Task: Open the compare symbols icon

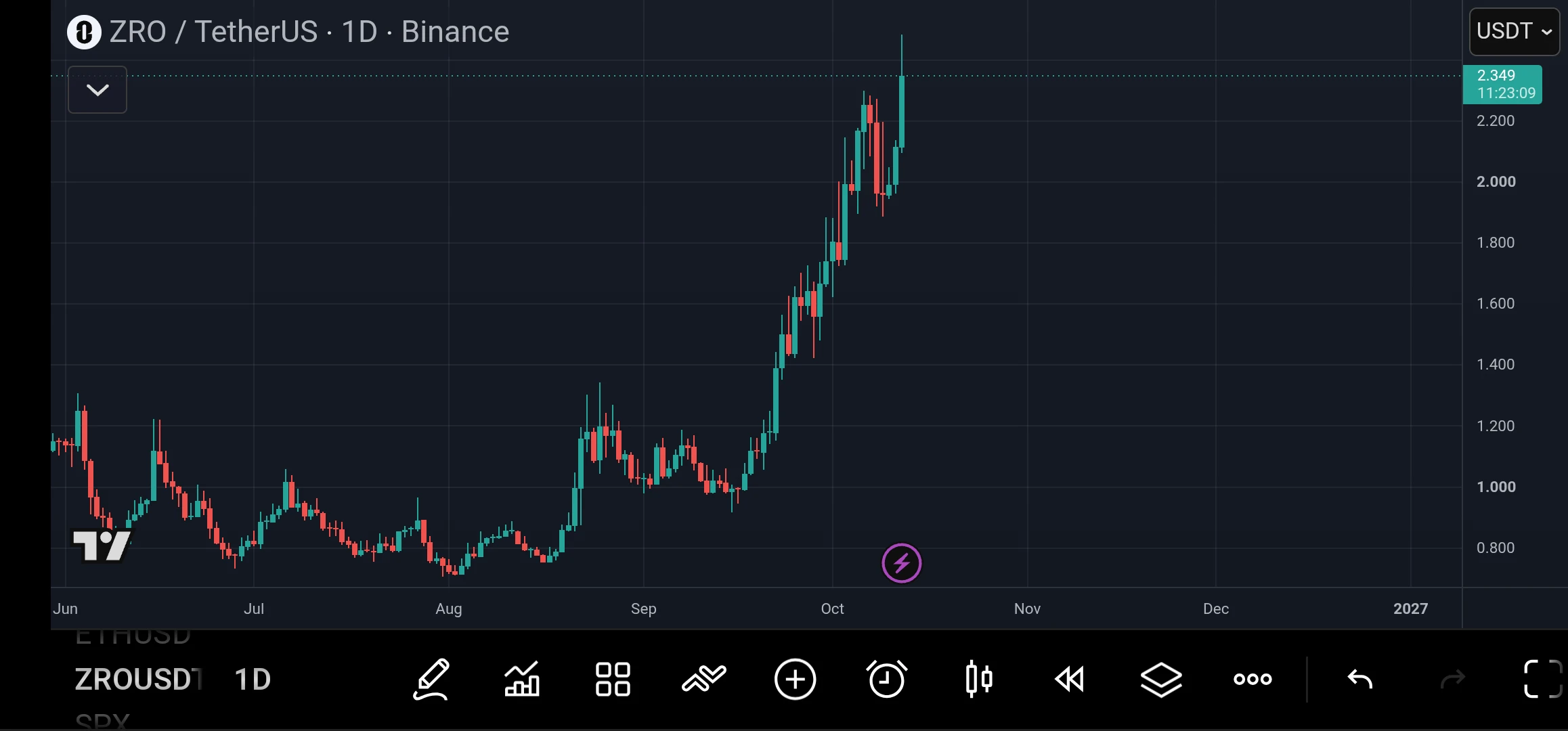Action: 704,679
